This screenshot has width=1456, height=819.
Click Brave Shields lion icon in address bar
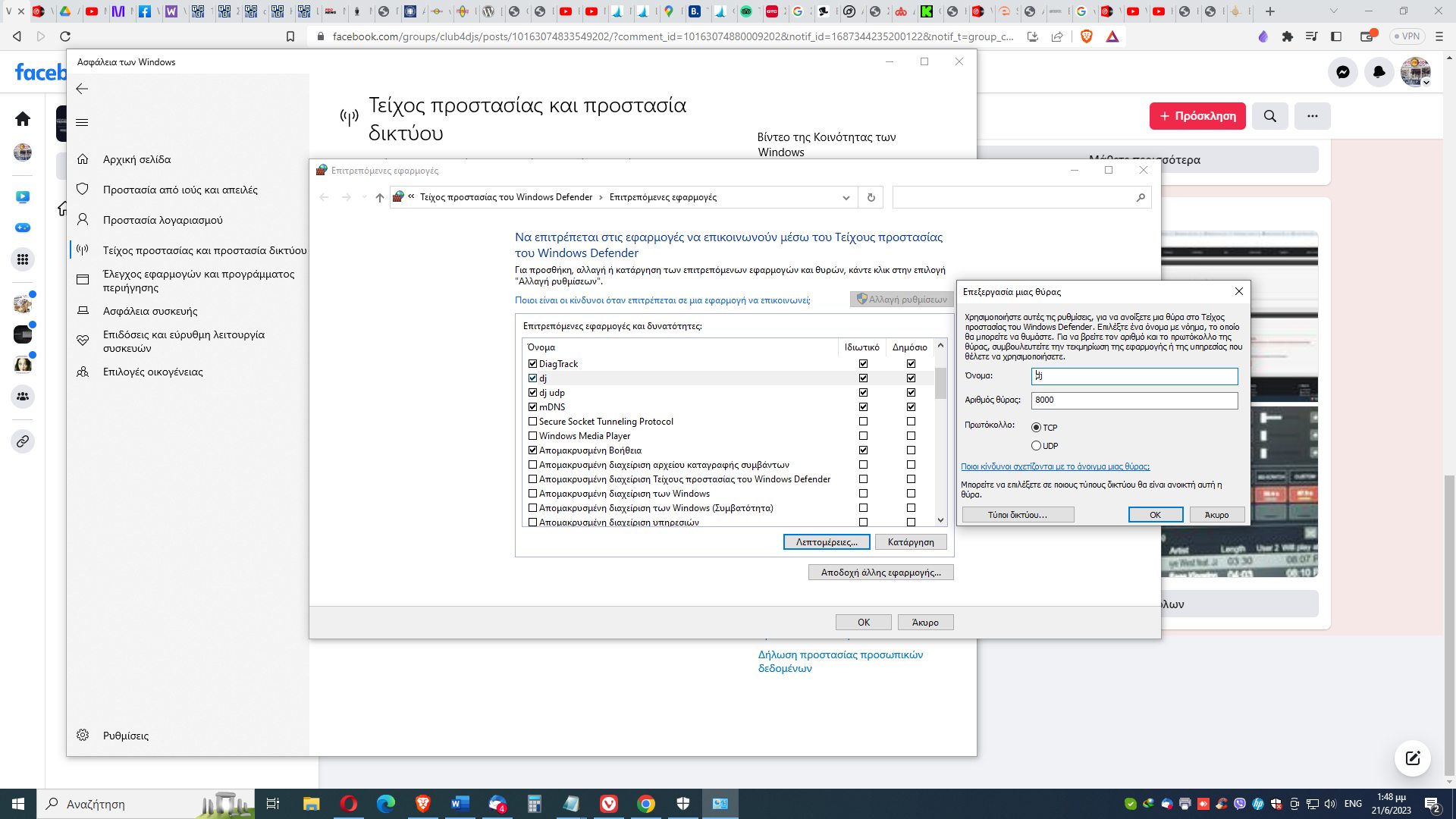(1086, 36)
